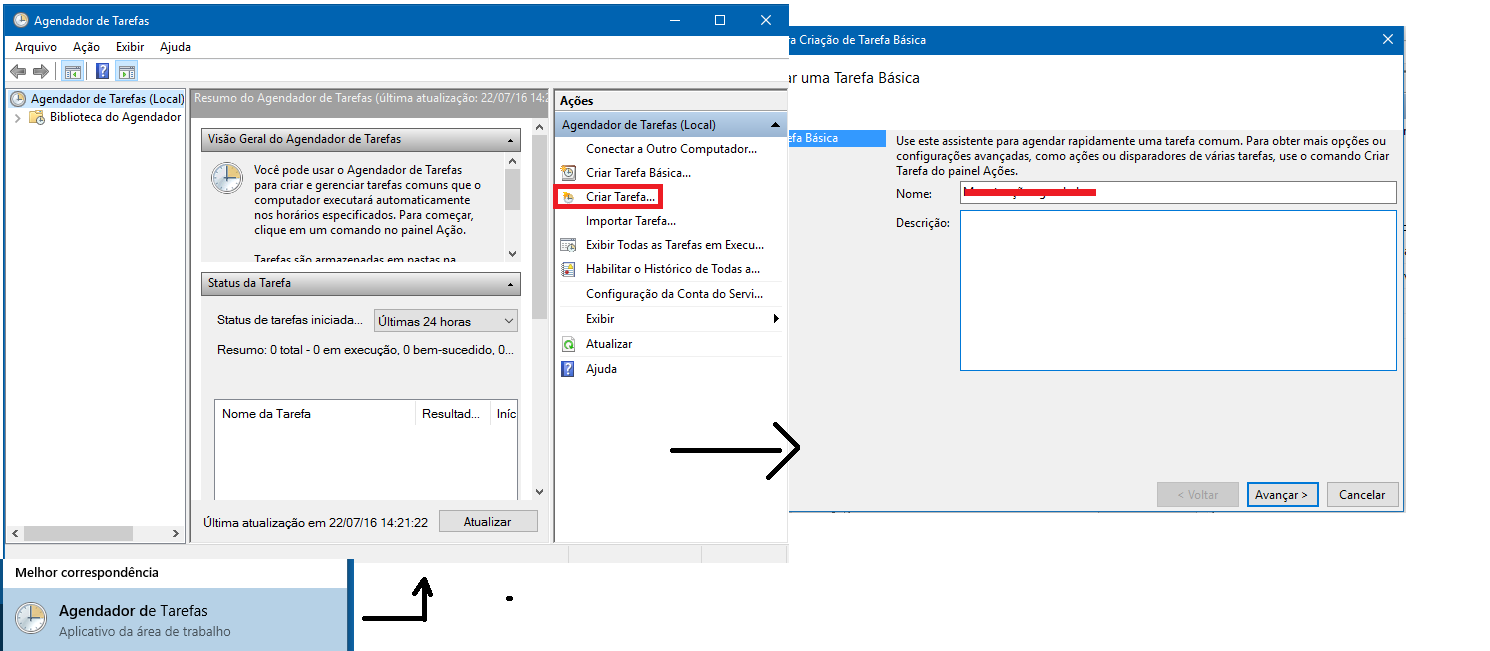Image resolution: width=1490 pixels, height=651 pixels.
Task: Open the Arquivo menu
Action: (x=36, y=47)
